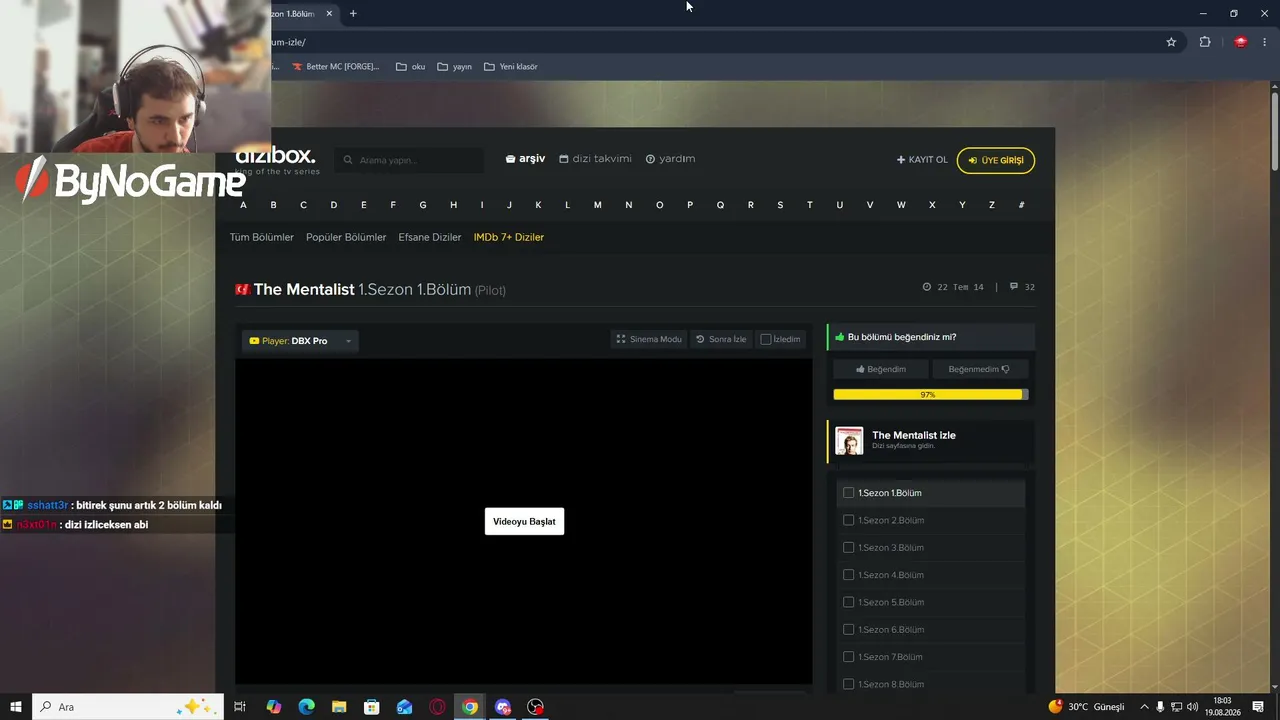Image resolution: width=1280 pixels, height=720 pixels.
Task: Browse series starting with letter M
Action: [x=598, y=205]
